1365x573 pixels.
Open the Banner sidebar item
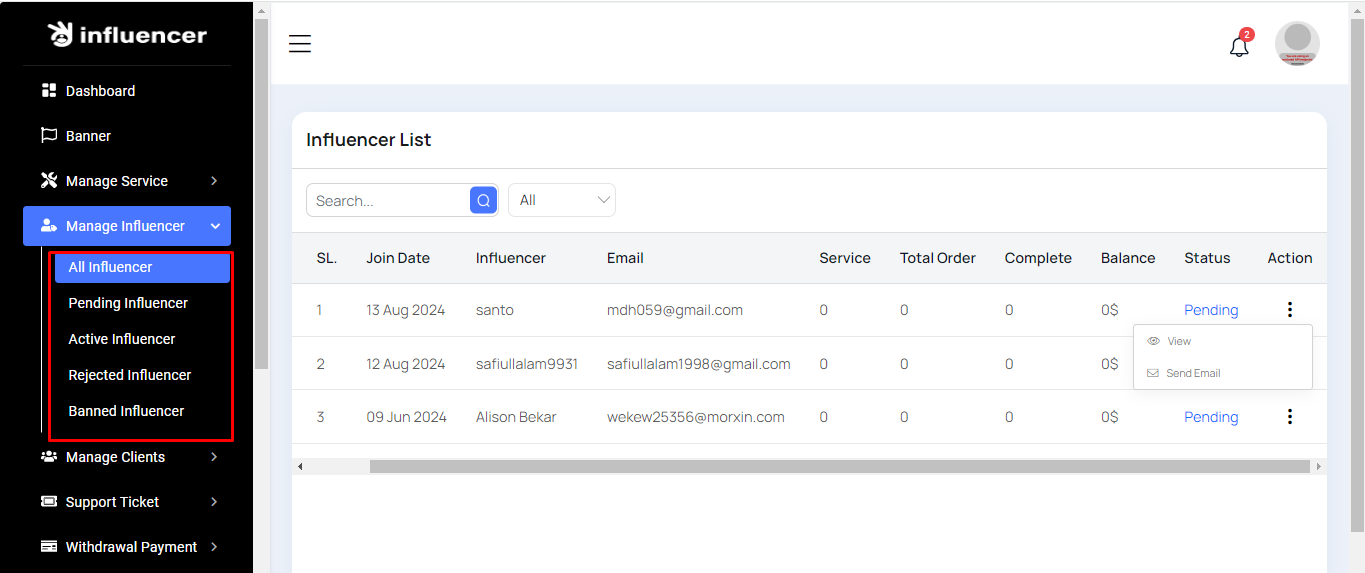(x=88, y=136)
